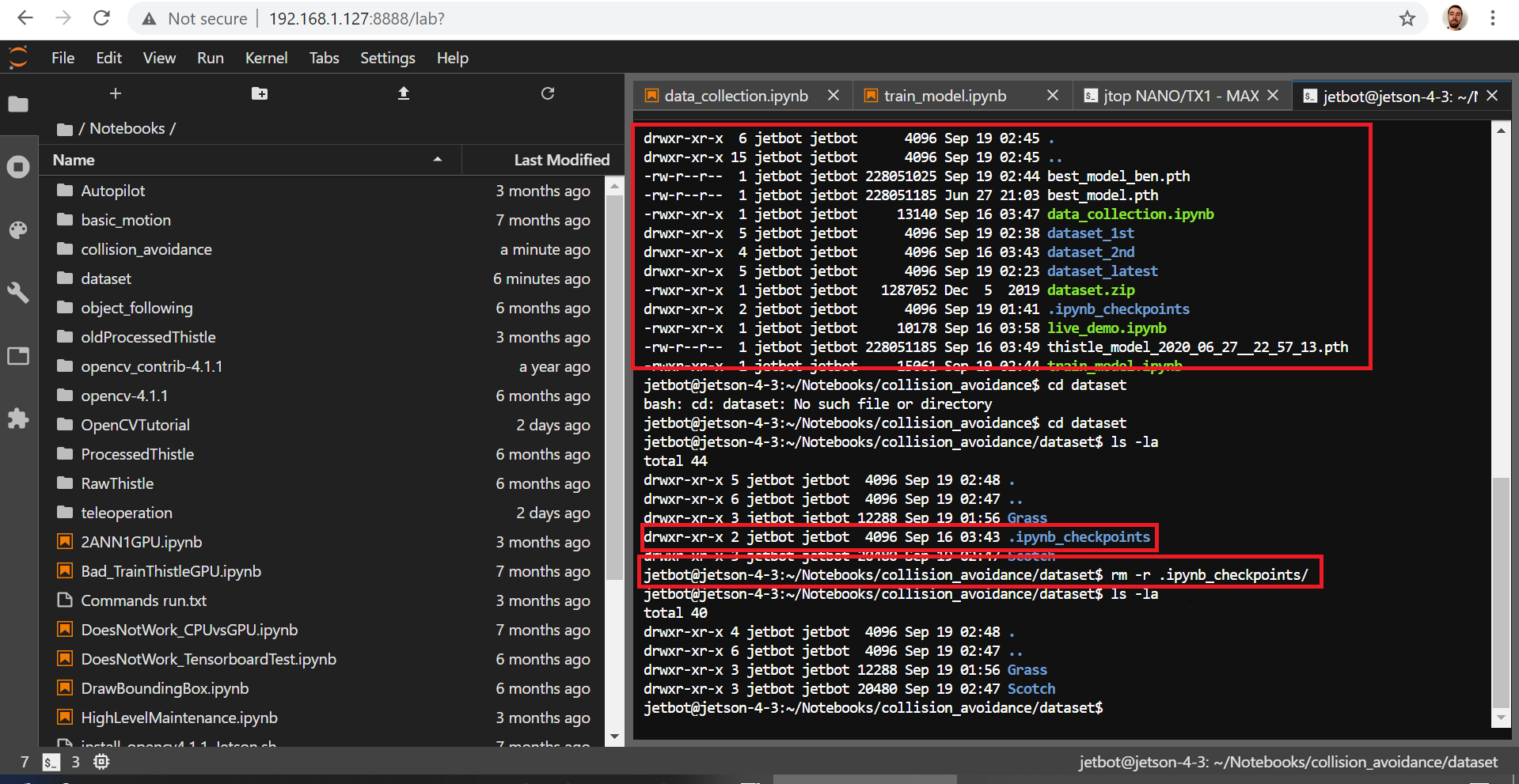Open the Settings menu

pyautogui.click(x=387, y=58)
